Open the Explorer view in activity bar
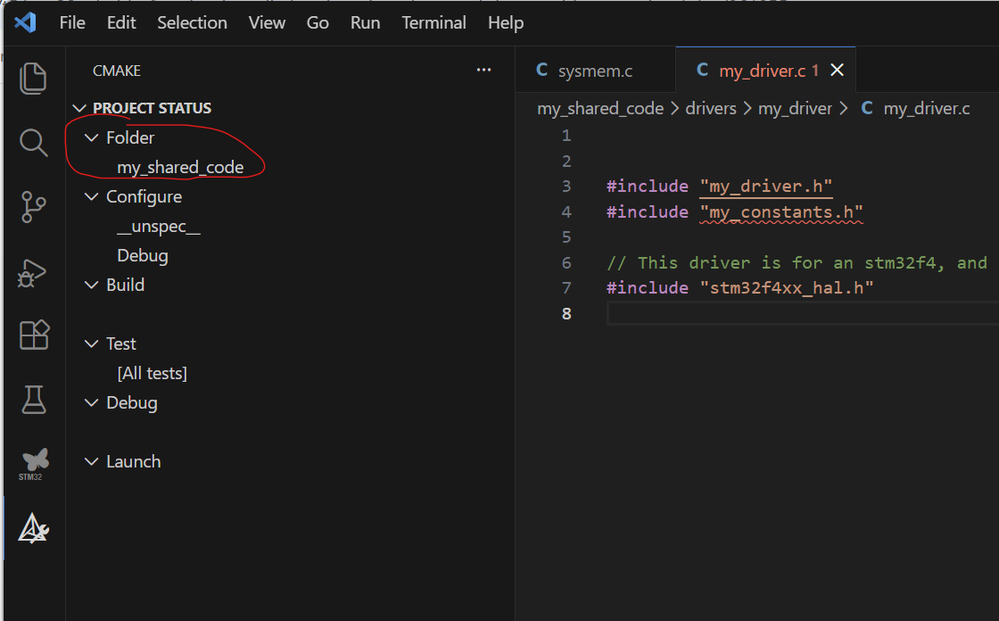This screenshot has height=621, width=999. pos(33,78)
